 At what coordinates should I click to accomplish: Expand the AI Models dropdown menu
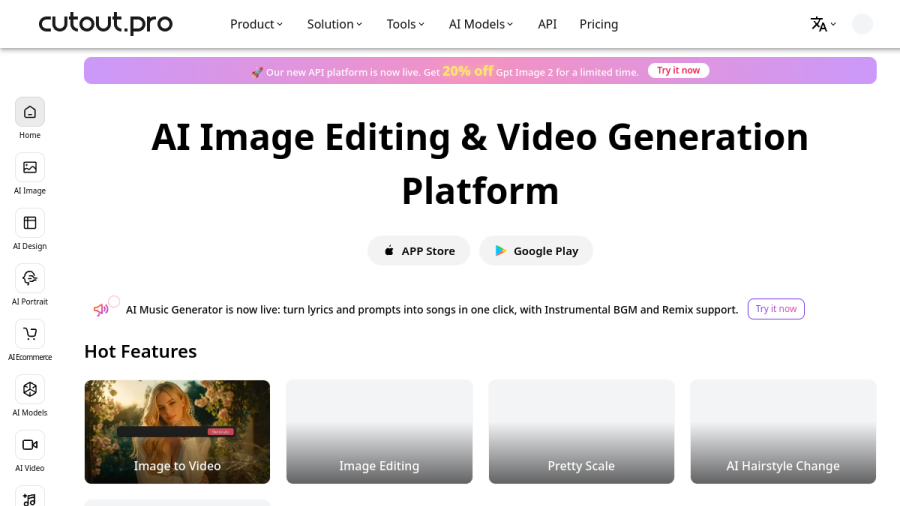[x=480, y=24]
